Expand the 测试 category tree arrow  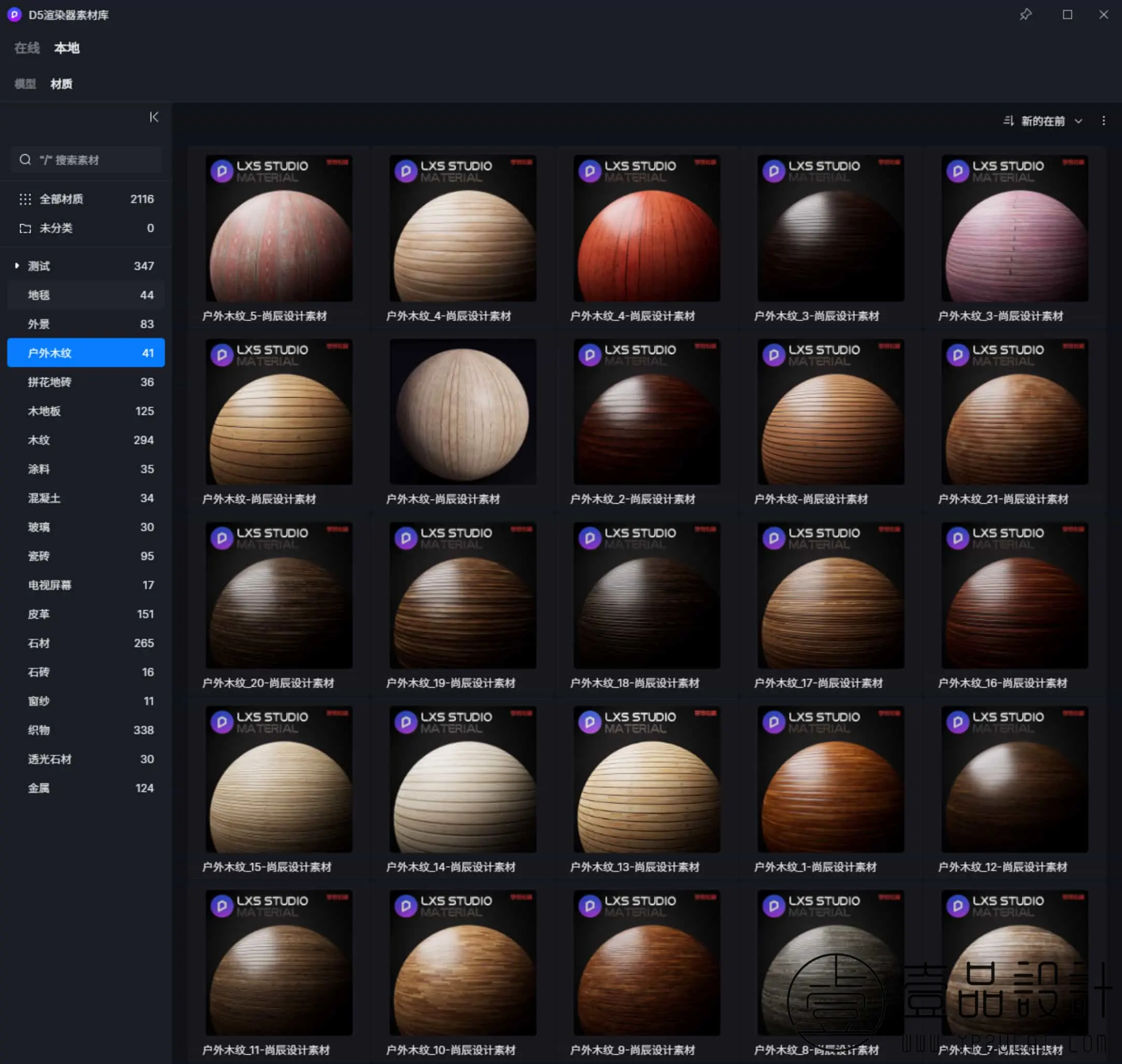pyautogui.click(x=17, y=266)
